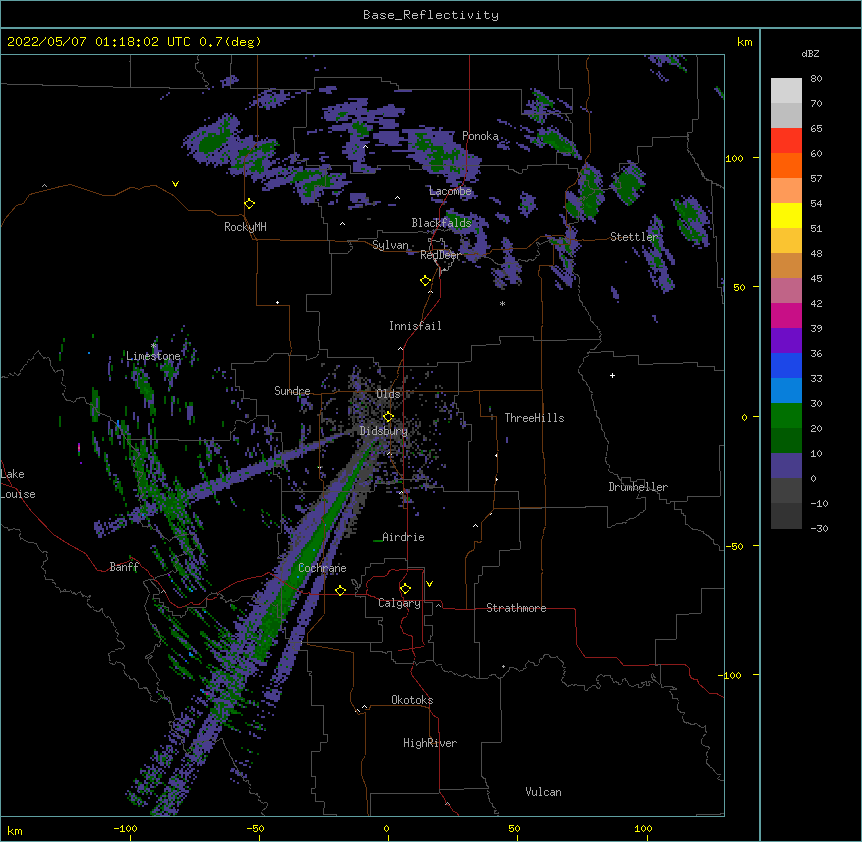Click the 50 tick on the bottom axis
Screen dimensions: 862x842
click(514, 828)
